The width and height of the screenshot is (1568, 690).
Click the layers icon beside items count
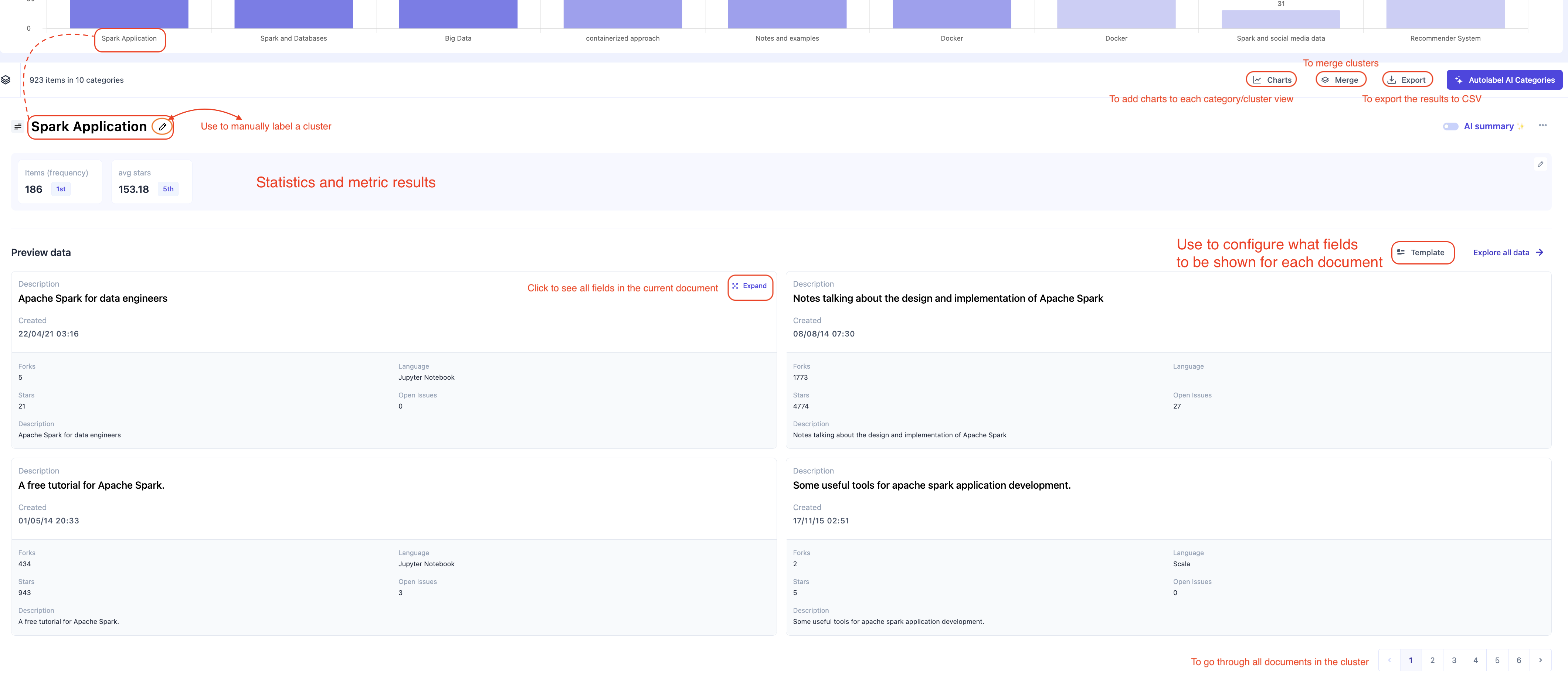(x=6, y=80)
